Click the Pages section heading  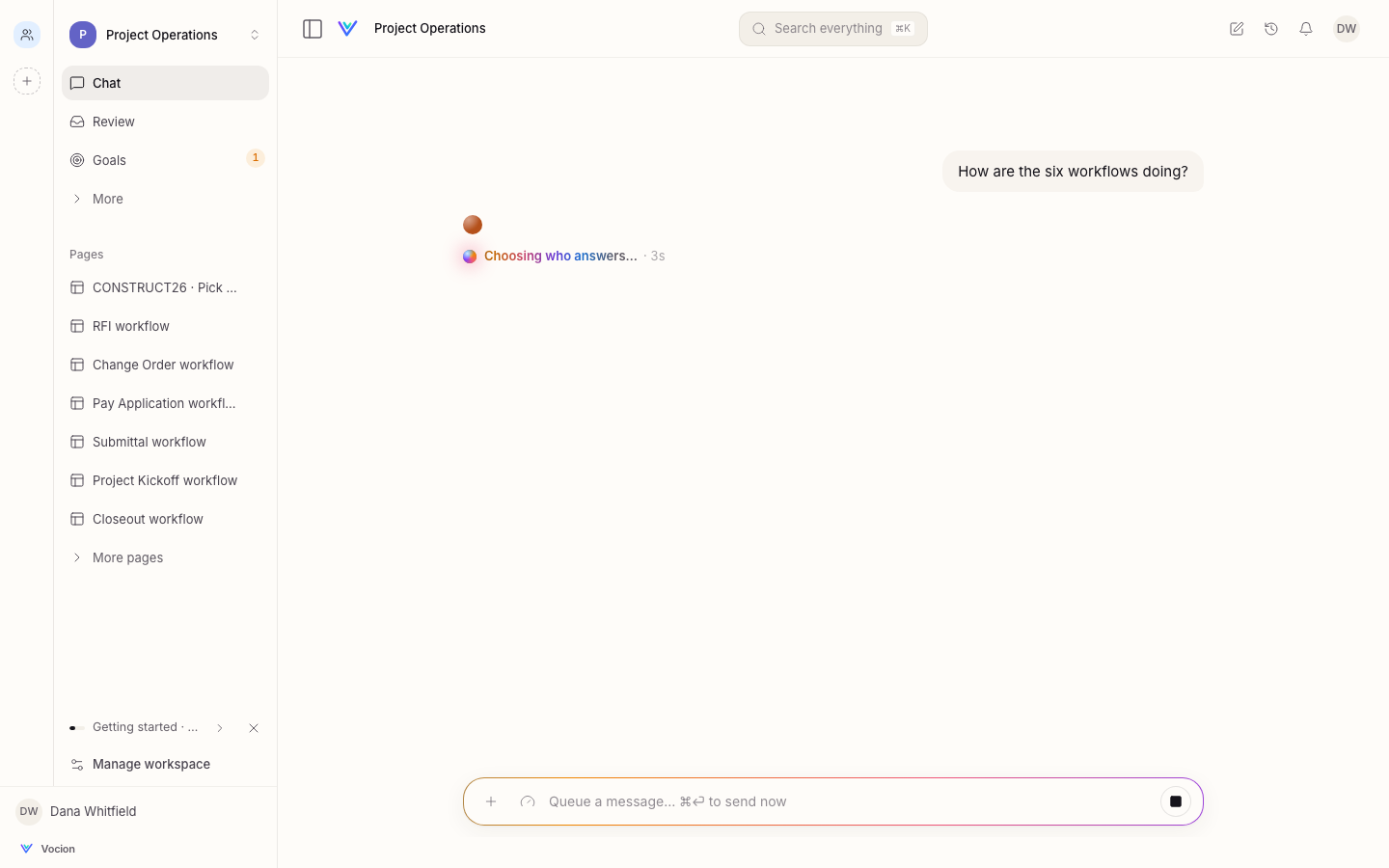[x=87, y=255]
